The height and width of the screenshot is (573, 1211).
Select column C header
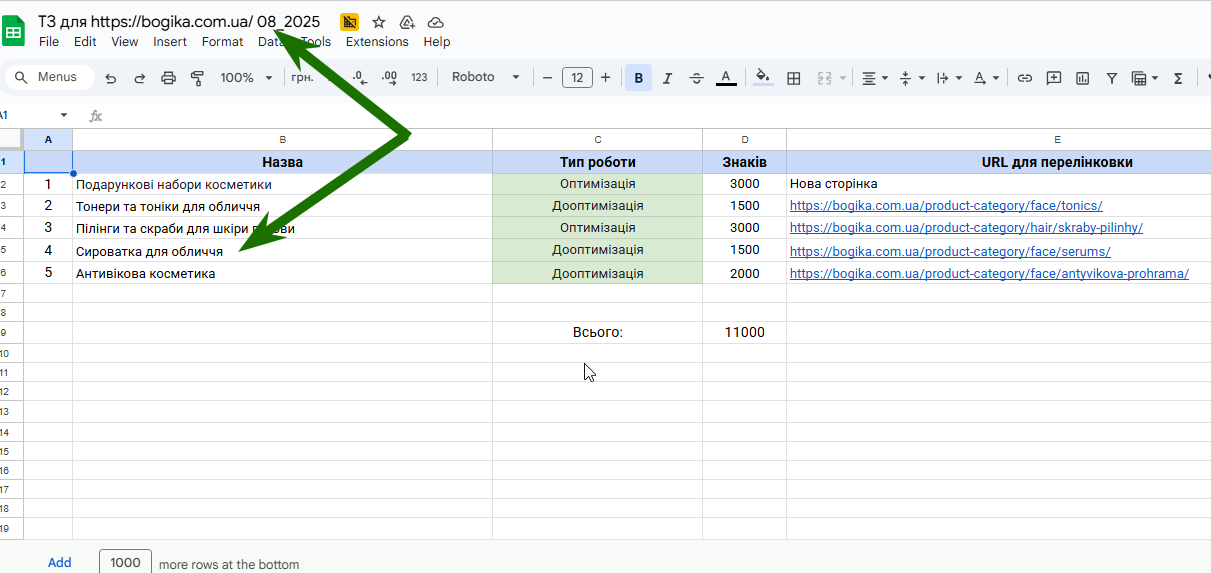click(597, 139)
